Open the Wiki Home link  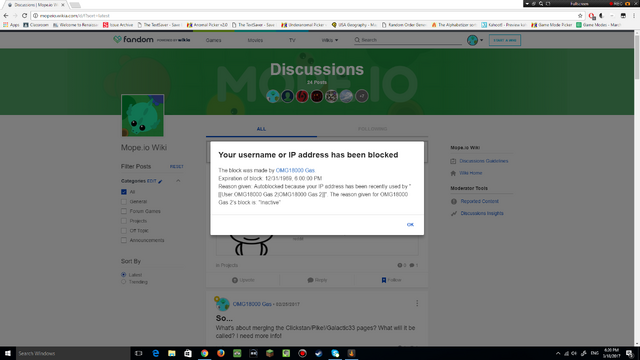pos(471,173)
